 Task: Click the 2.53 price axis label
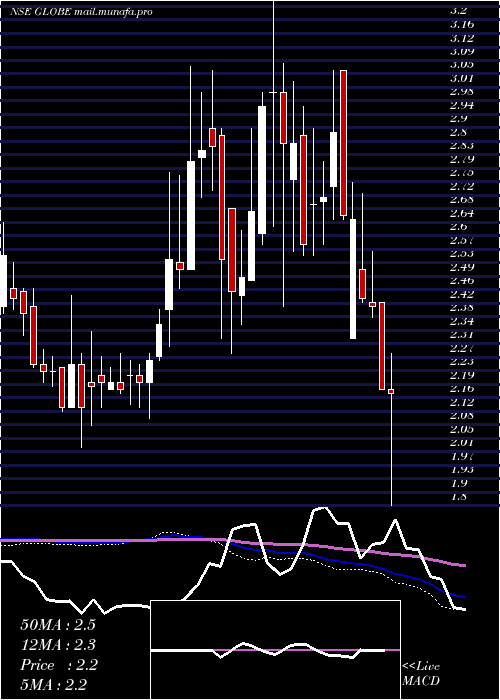(462, 254)
